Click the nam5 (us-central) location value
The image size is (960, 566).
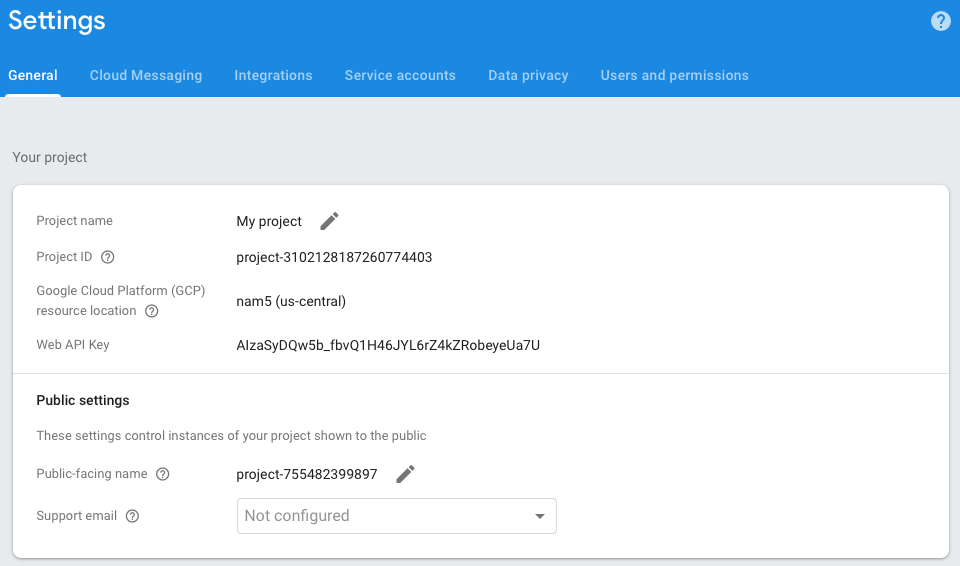coord(291,301)
